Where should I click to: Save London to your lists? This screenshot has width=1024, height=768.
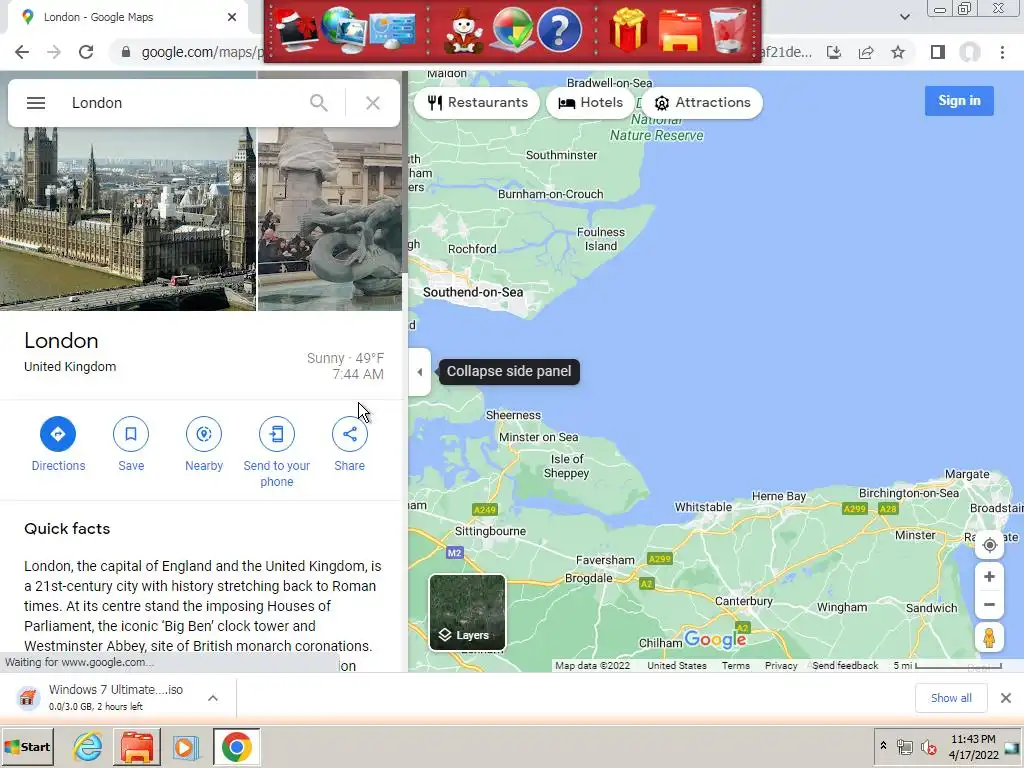pyautogui.click(x=131, y=444)
